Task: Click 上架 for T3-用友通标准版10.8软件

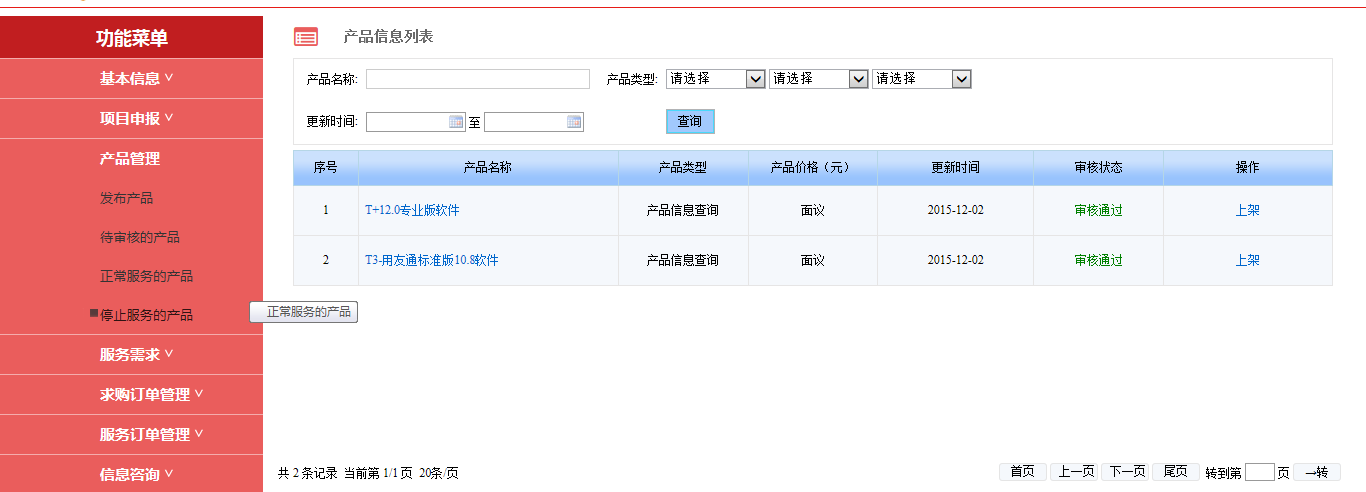Action: (x=1247, y=260)
